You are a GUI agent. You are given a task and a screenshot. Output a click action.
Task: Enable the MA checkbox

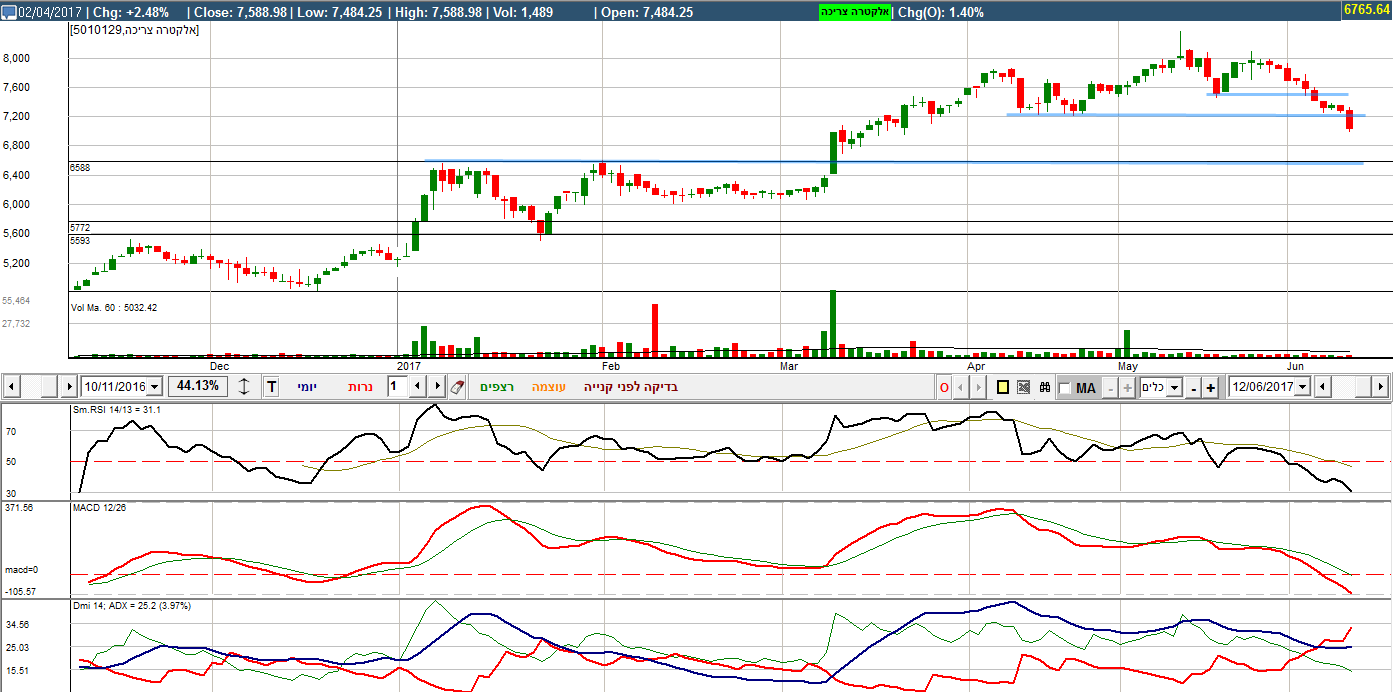pyautogui.click(x=1064, y=388)
